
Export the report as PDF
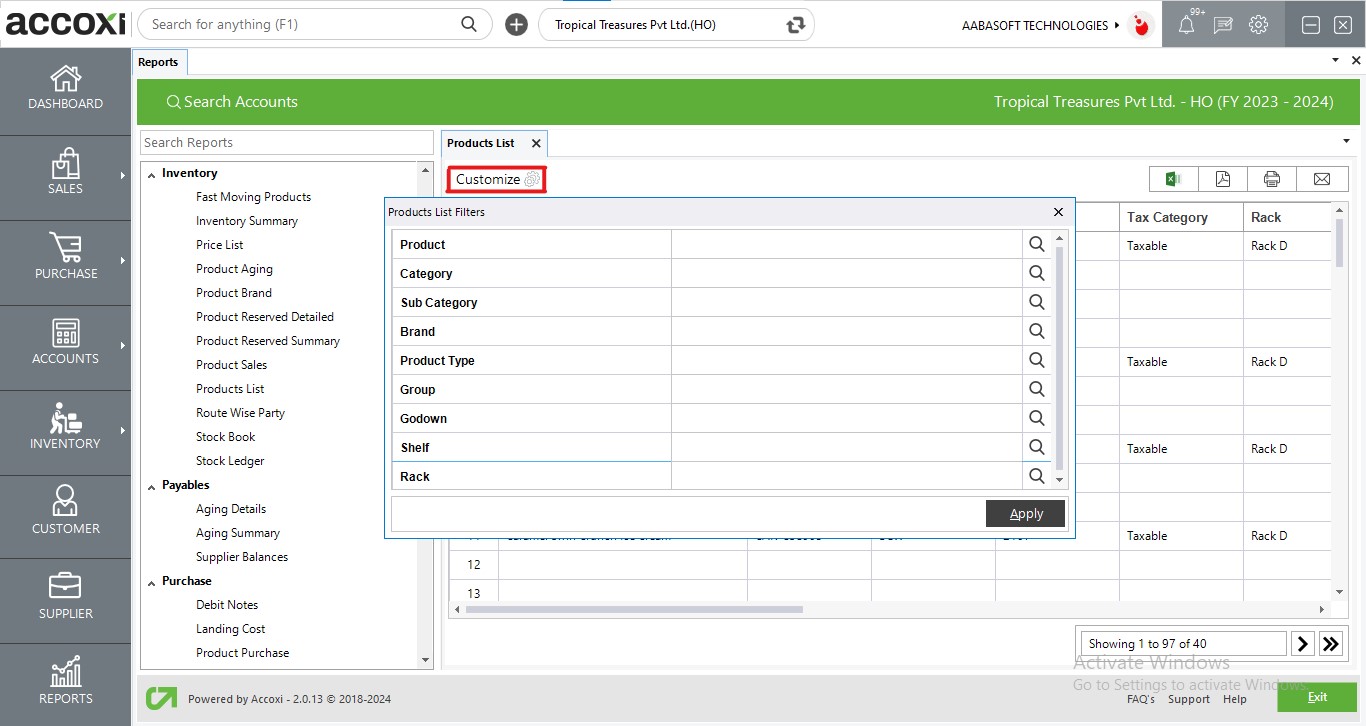[1222, 179]
